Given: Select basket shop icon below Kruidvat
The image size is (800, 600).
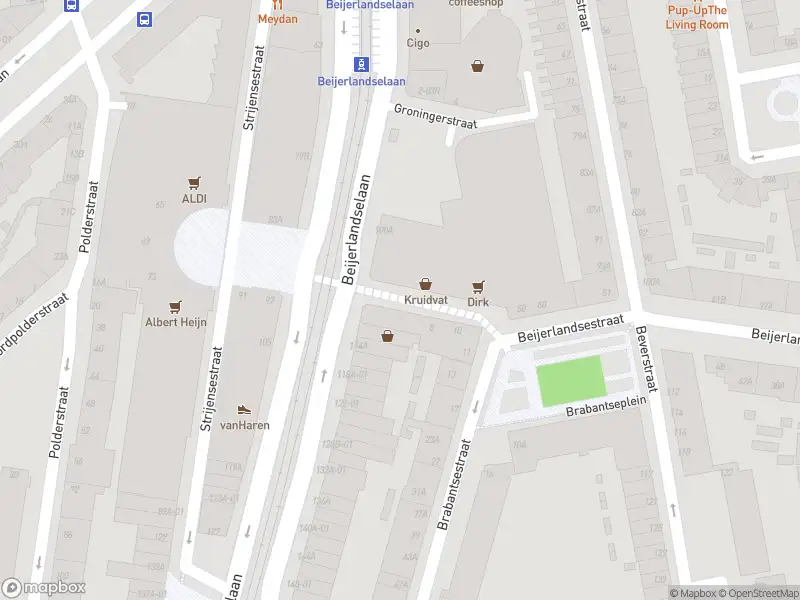Looking at the screenshot, I should point(387,336).
